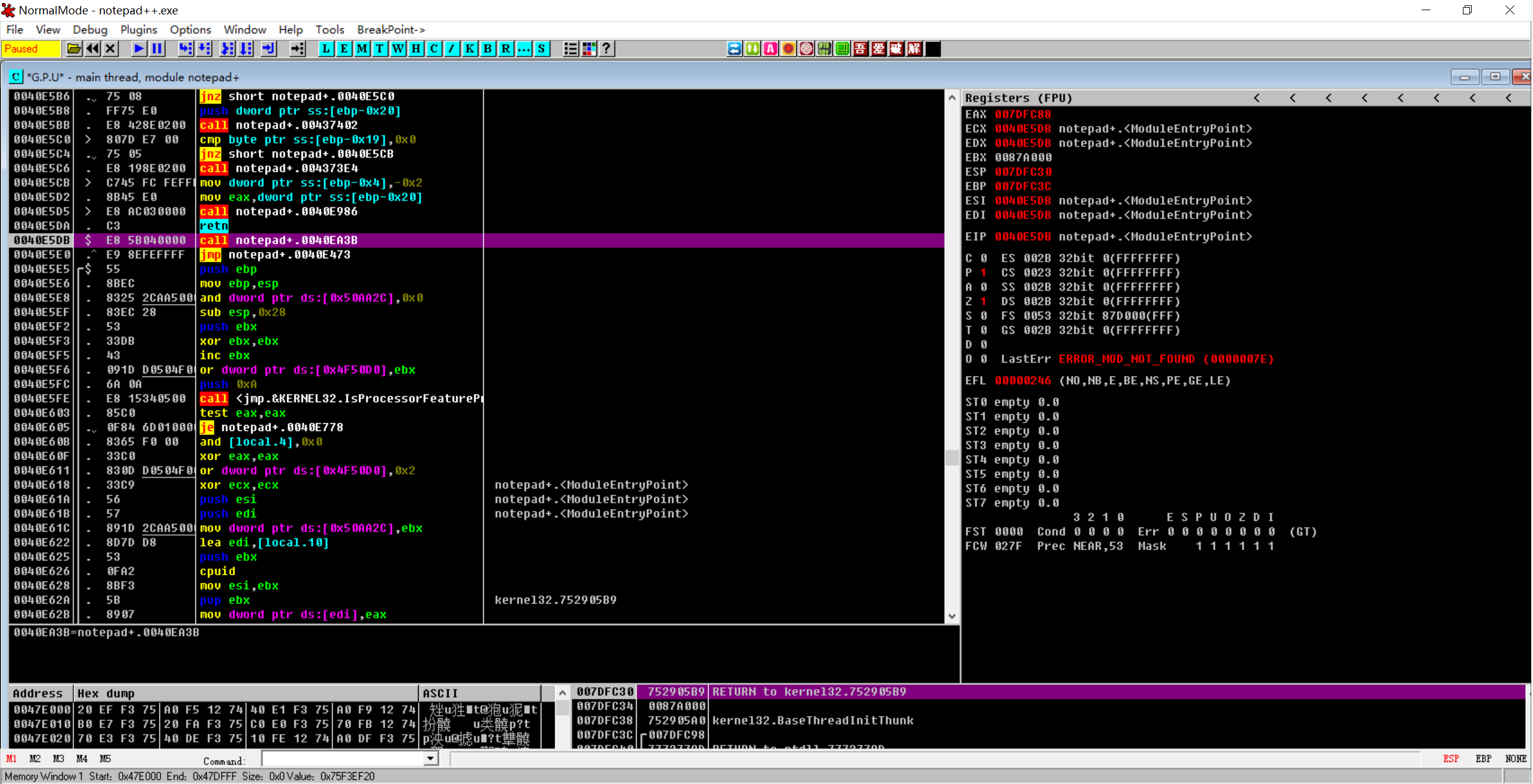The image size is (1533, 784).
Task: Click disassembly scrollbar up arrow
Action: coord(952,97)
